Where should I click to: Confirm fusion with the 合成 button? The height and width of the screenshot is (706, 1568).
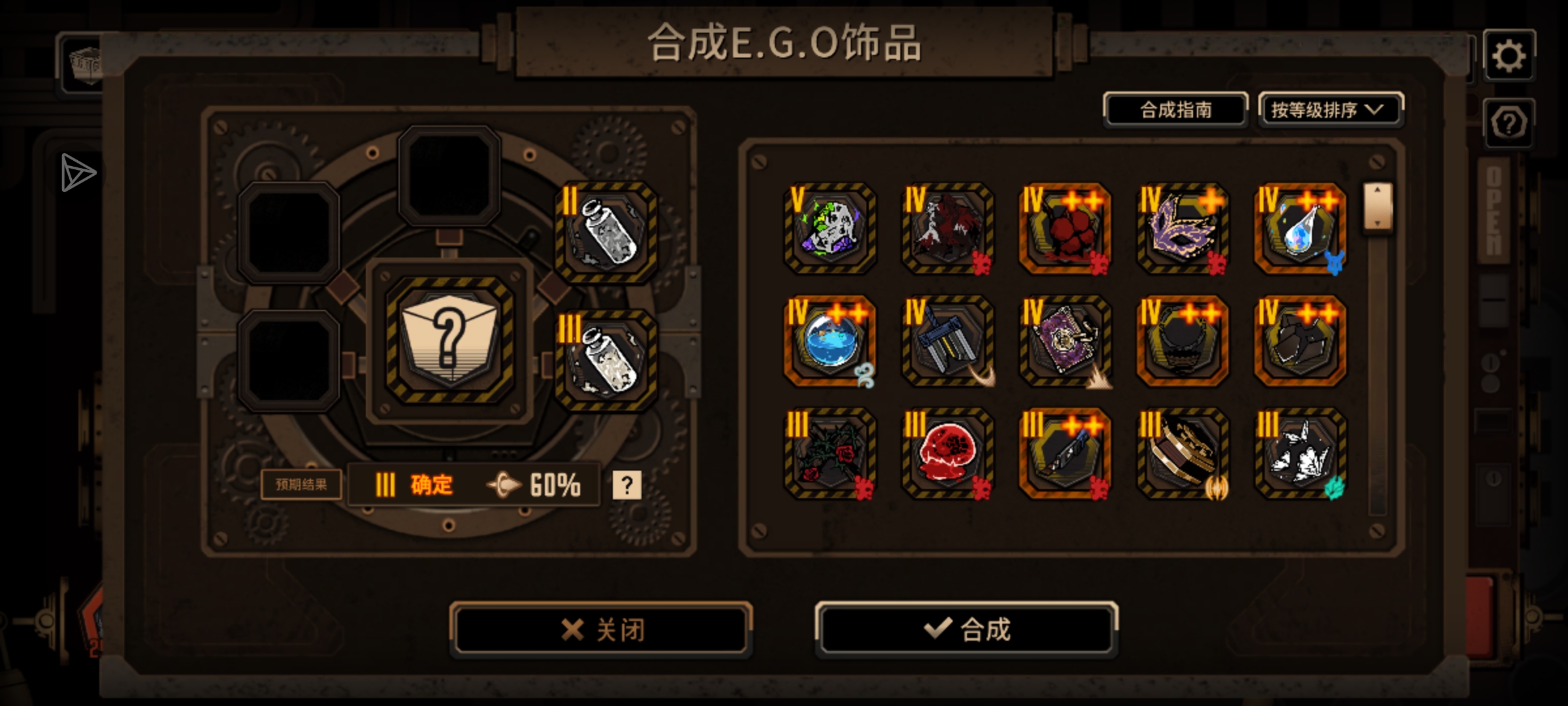[967, 630]
